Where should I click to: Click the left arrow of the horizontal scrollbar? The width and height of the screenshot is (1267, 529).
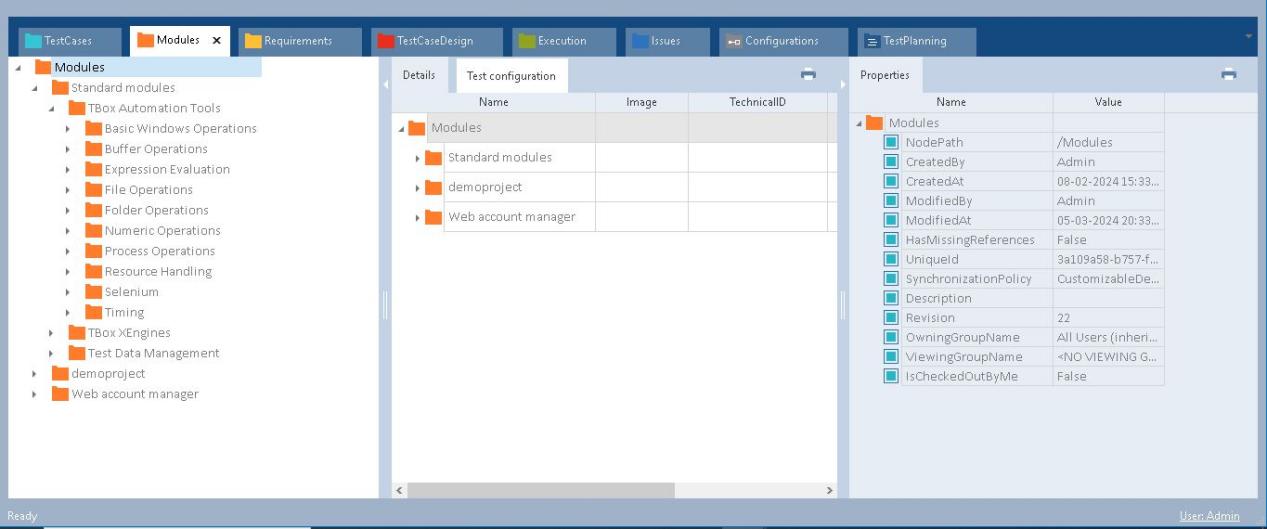(x=400, y=490)
